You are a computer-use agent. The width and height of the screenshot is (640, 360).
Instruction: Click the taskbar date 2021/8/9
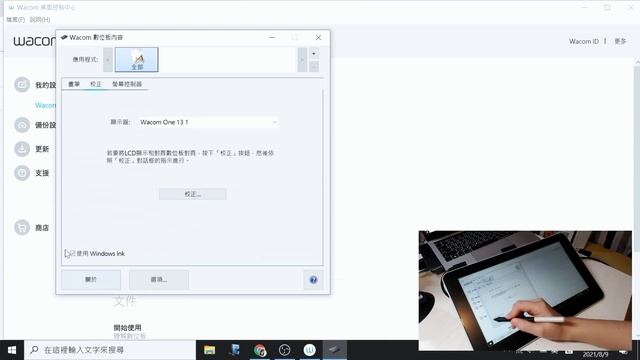coord(595,354)
